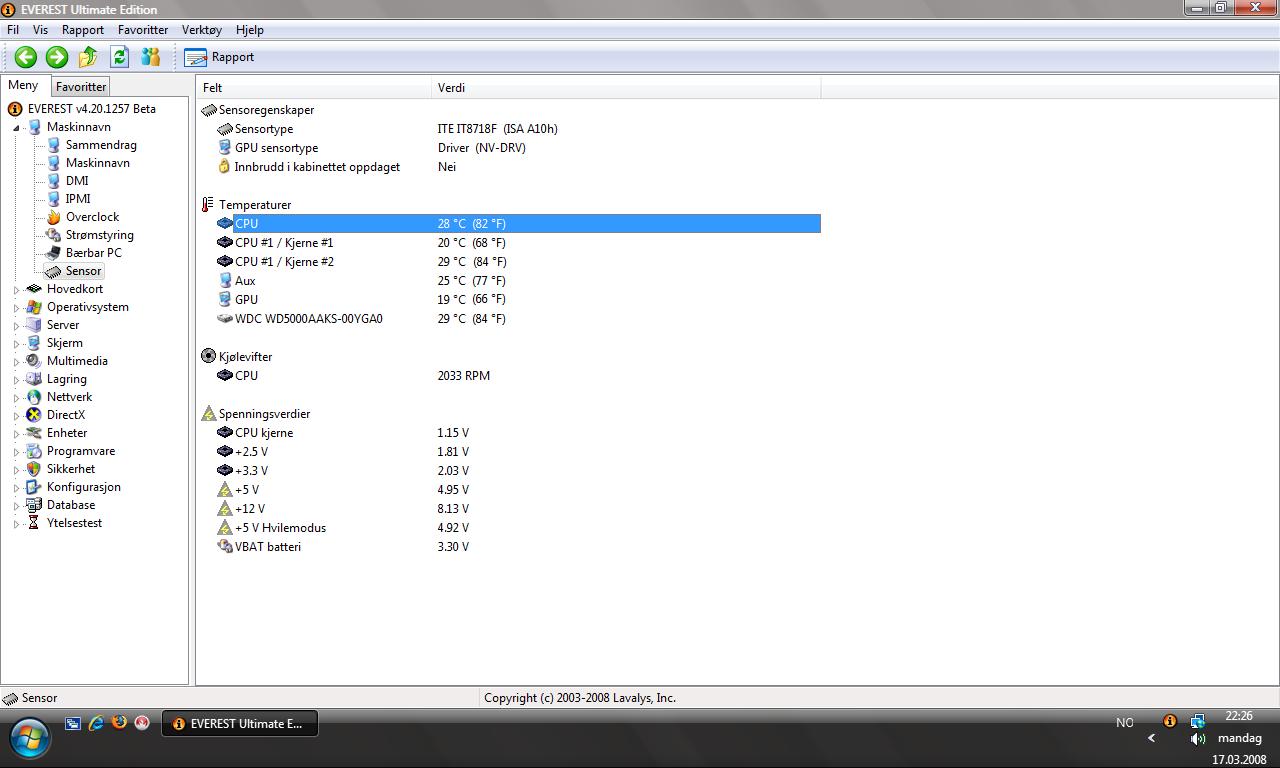Expand the Skjerm tree node
Image resolution: width=1280 pixels, height=768 pixels.
click(16, 343)
